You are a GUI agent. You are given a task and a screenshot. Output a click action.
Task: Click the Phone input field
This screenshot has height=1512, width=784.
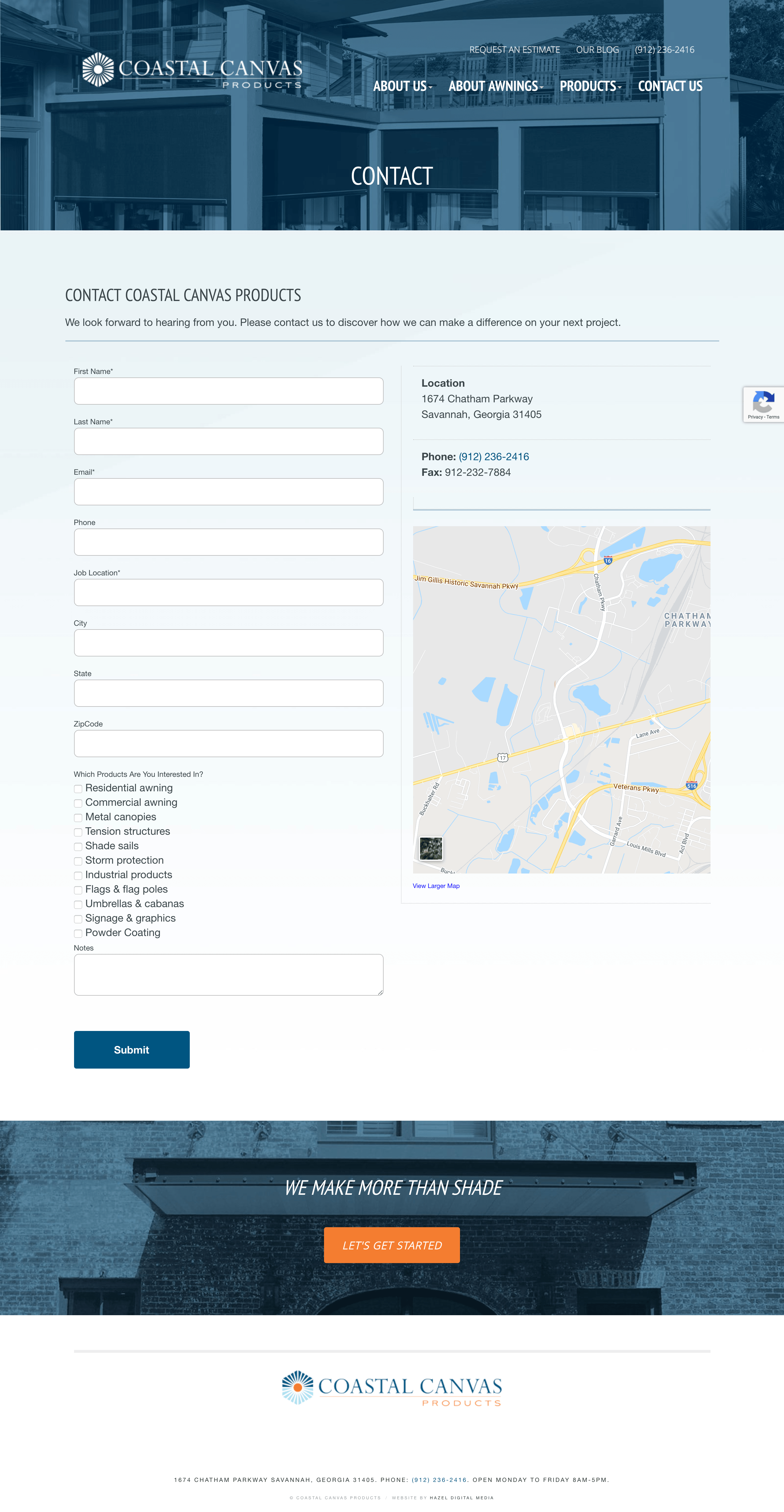(228, 542)
